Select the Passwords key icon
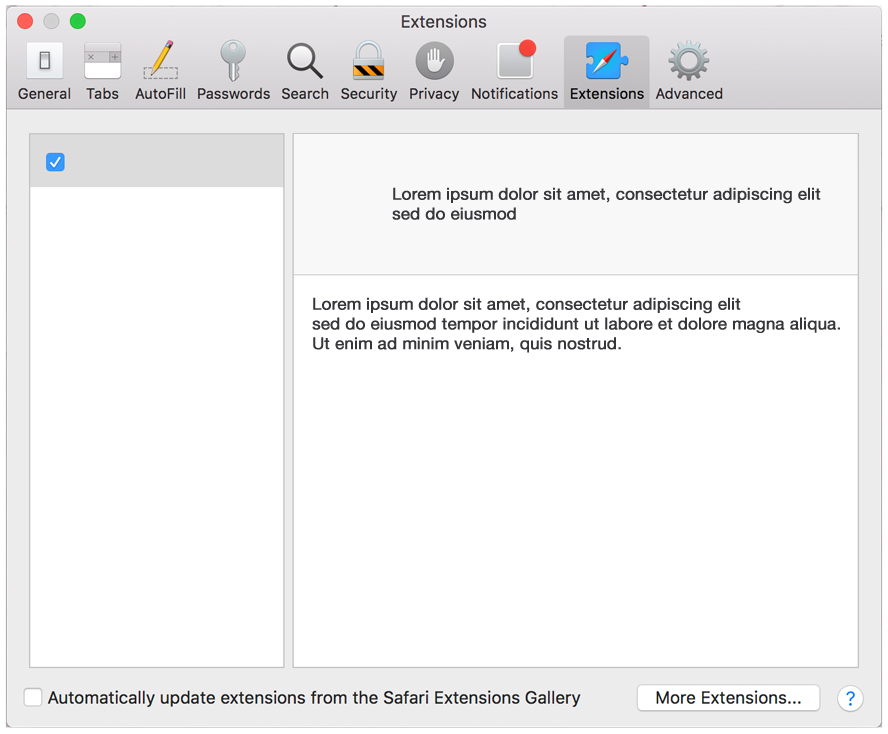 coord(233,71)
